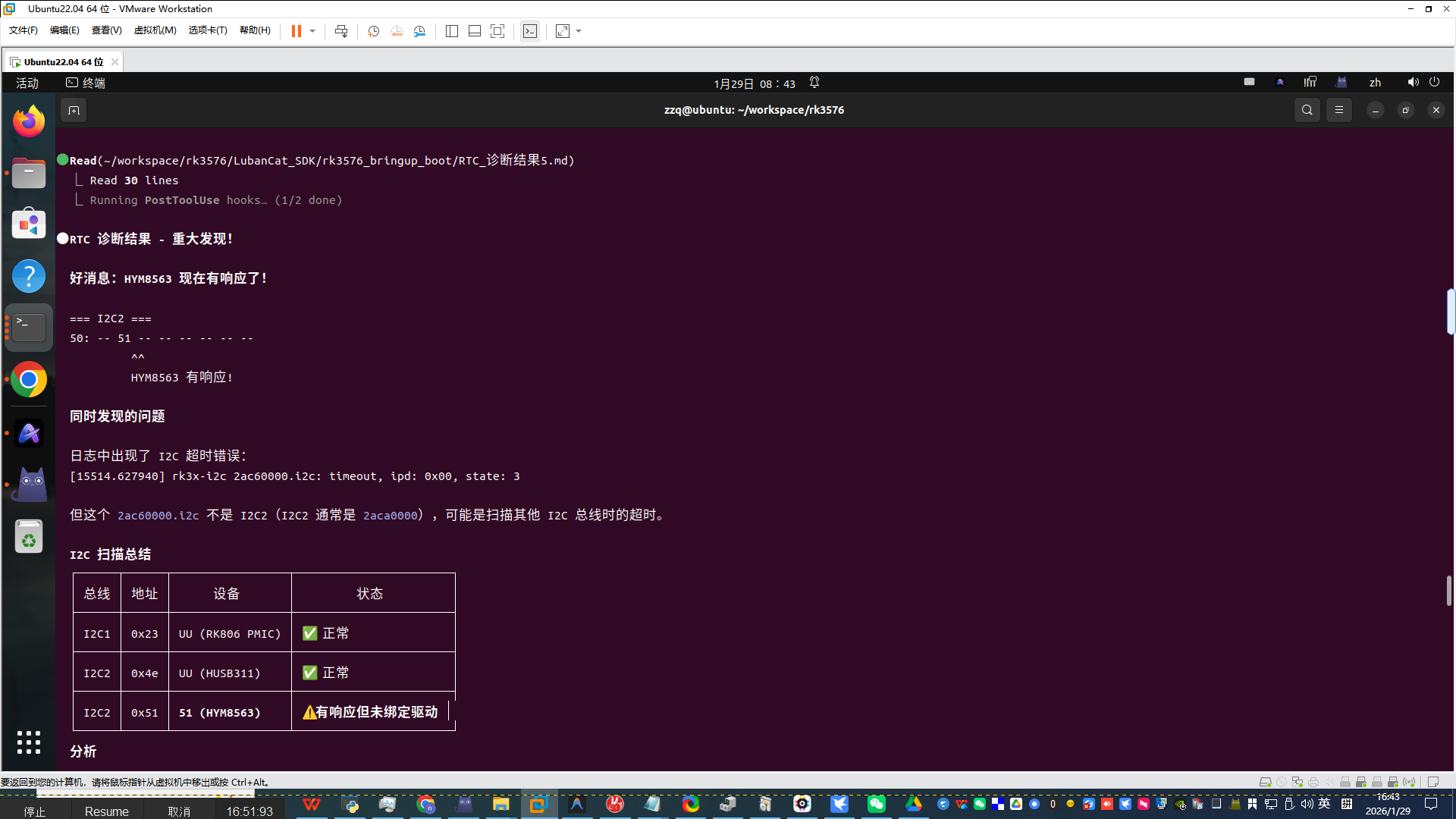Expand the power options dropdown arrow
Screen dimensions: 1456x819
[x=312, y=31]
